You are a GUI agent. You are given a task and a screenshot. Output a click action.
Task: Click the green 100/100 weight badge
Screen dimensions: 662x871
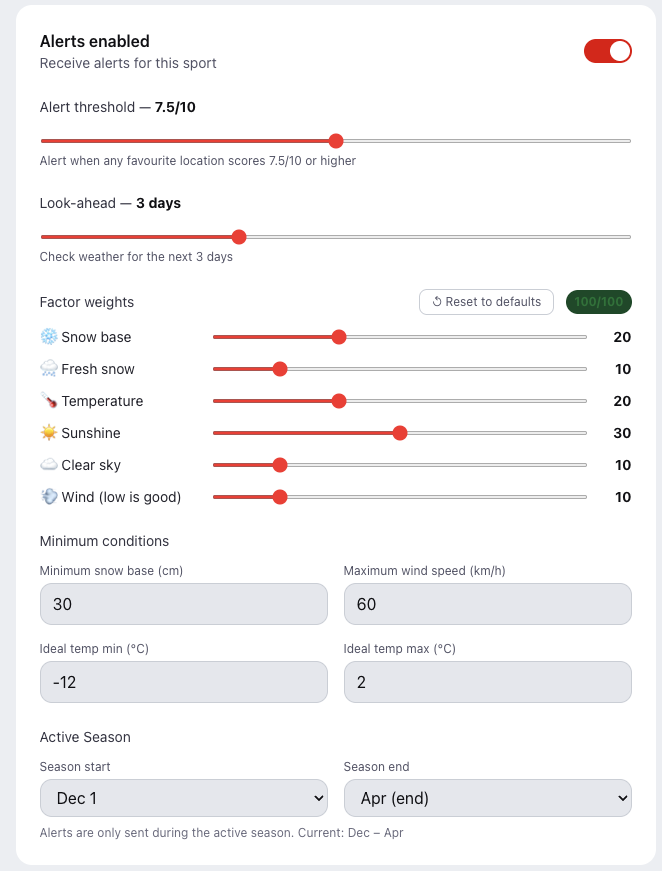[x=598, y=301]
